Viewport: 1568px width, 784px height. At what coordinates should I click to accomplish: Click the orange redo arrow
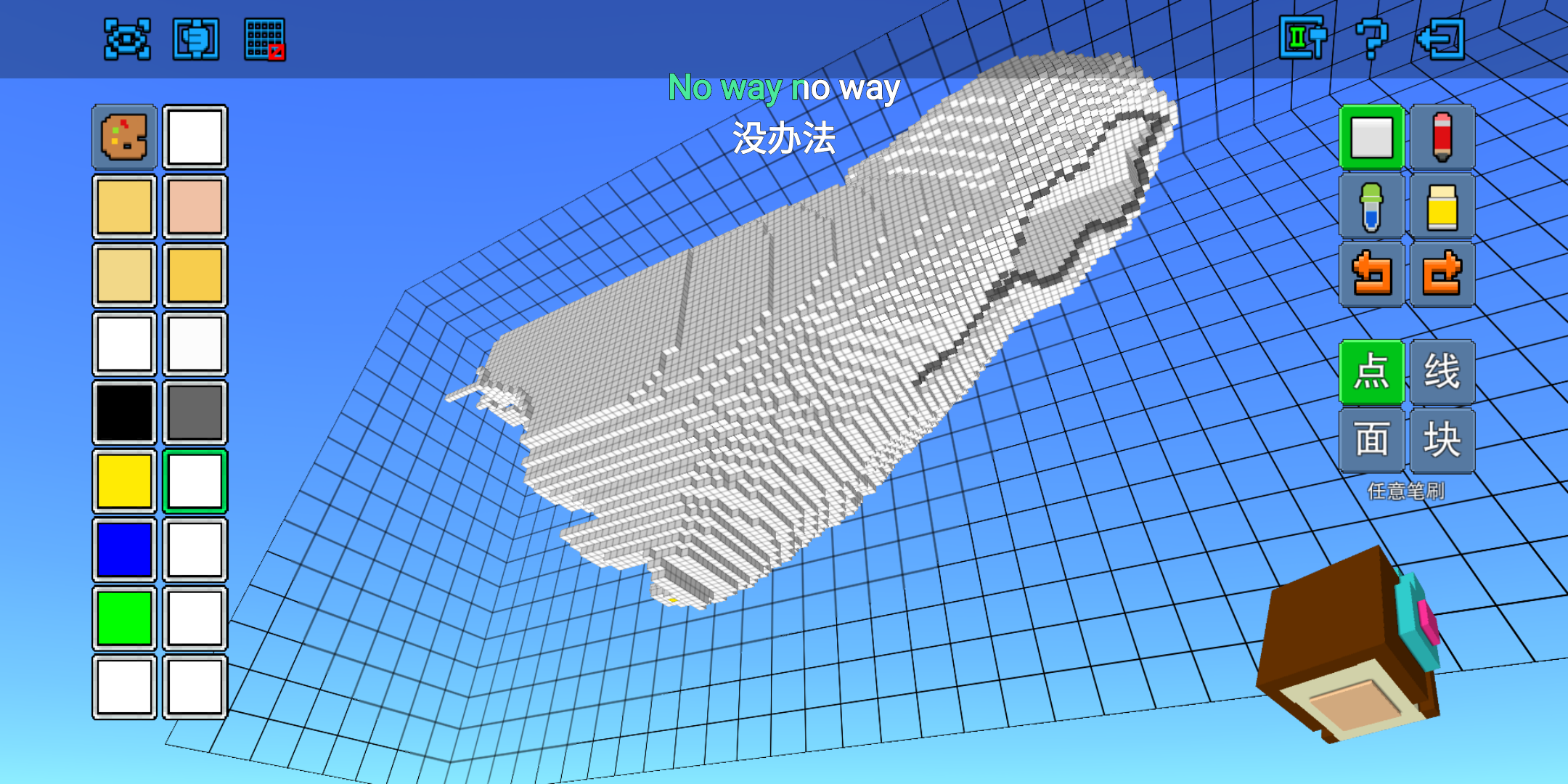coord(1442,274)
